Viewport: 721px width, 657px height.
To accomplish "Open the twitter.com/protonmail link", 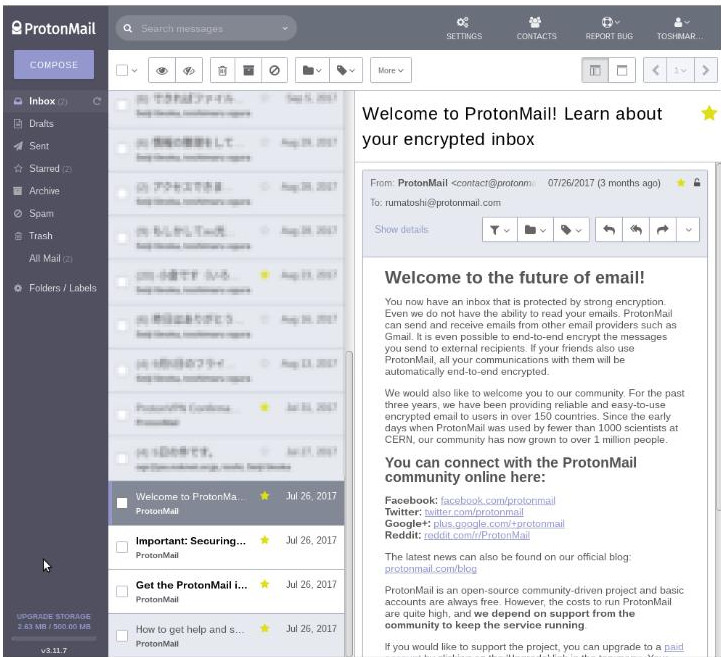I will [x=474, y=512].
